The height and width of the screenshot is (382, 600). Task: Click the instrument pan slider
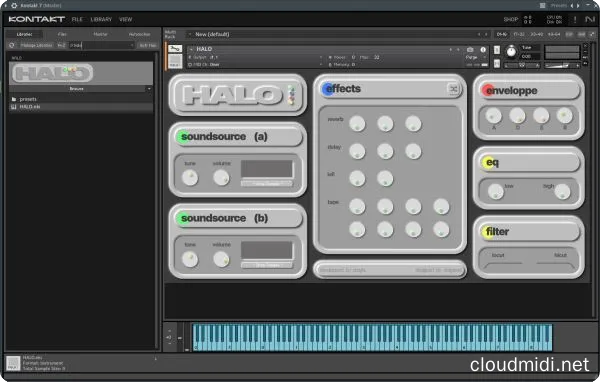522,65
